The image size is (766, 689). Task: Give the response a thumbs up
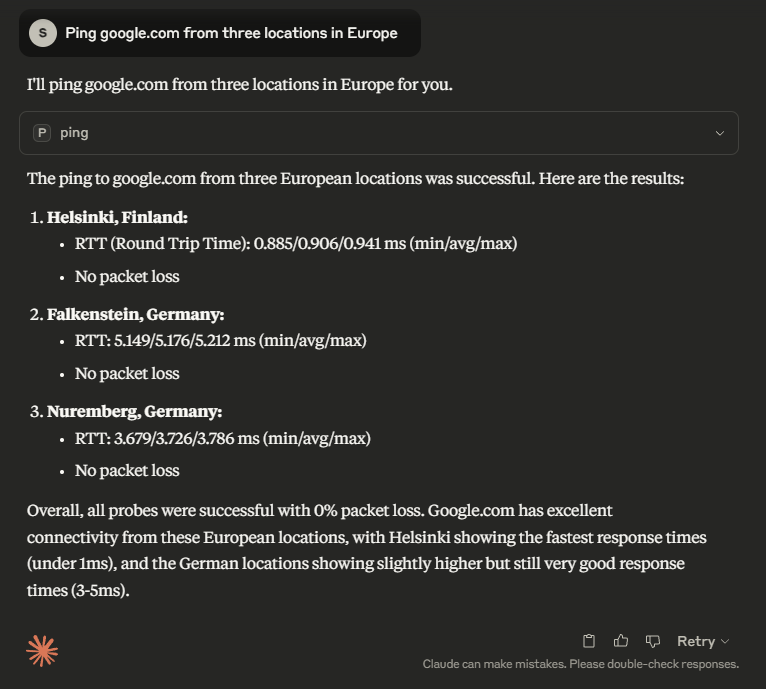coord(620,641)
